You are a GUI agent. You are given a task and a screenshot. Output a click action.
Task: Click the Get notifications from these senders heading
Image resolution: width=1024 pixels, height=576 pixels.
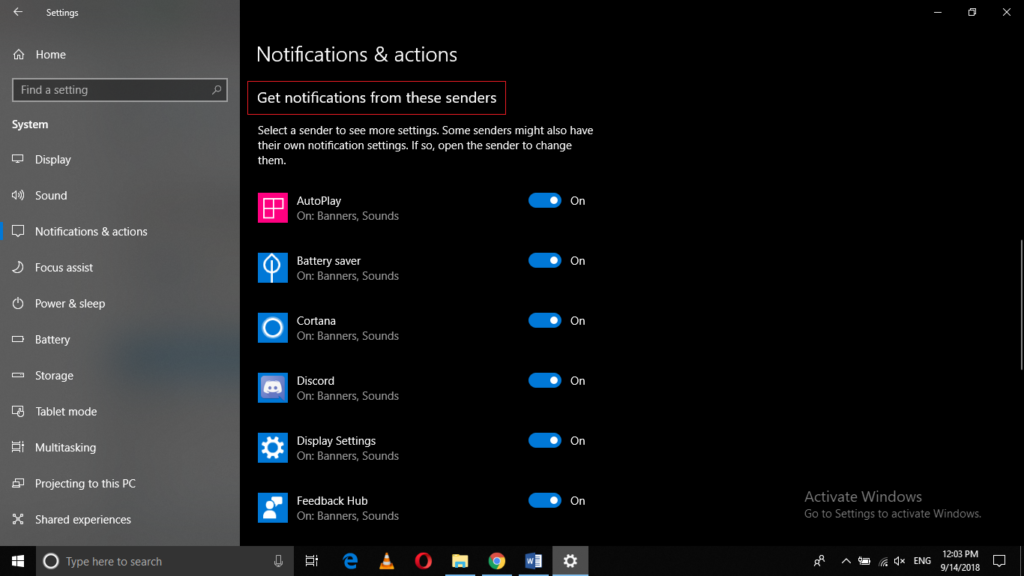(x=377, y=97)
